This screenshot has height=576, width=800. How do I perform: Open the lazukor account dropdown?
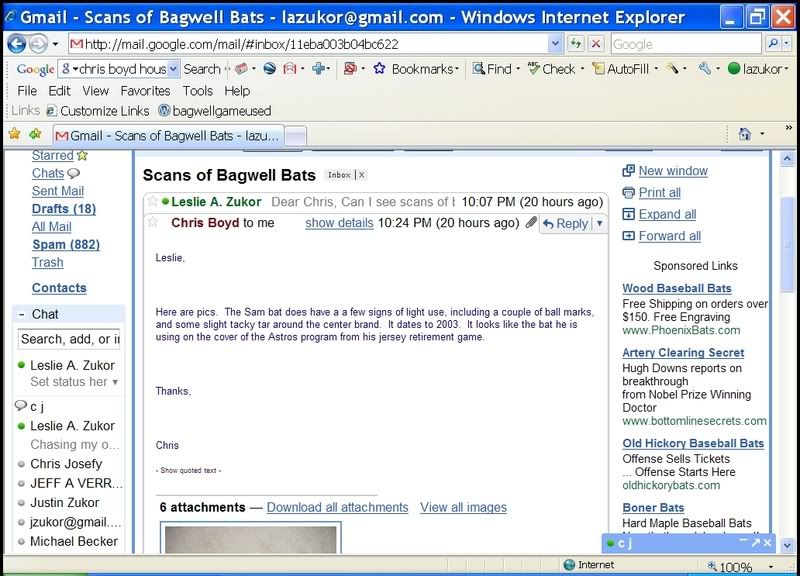pos(786,68)
